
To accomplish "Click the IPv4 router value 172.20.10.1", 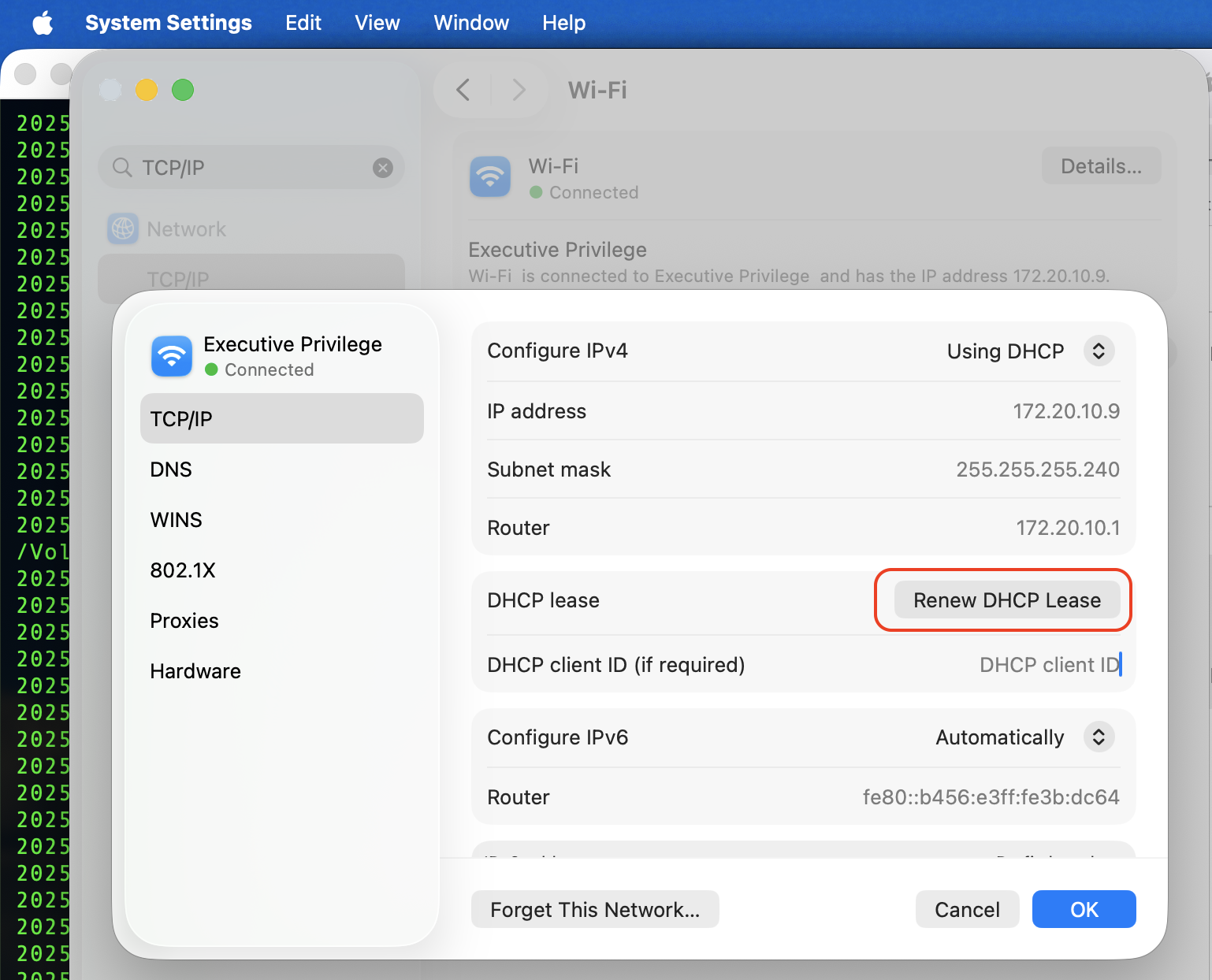I will click(1068, 528).
